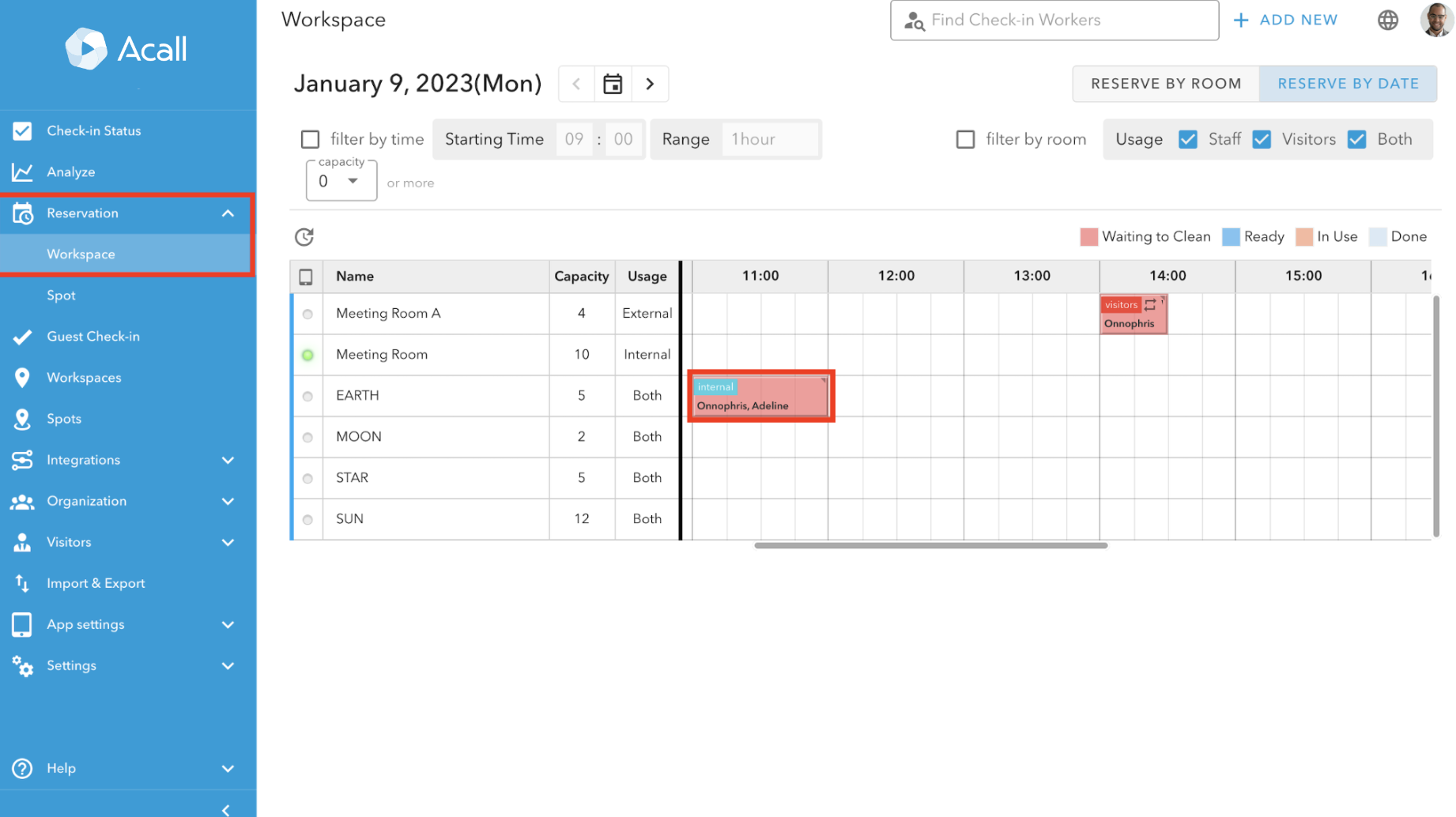Uncheck the Staff usage checkbox
This screenshot has height=817, width=1456.
click(x=1187, y=140)
